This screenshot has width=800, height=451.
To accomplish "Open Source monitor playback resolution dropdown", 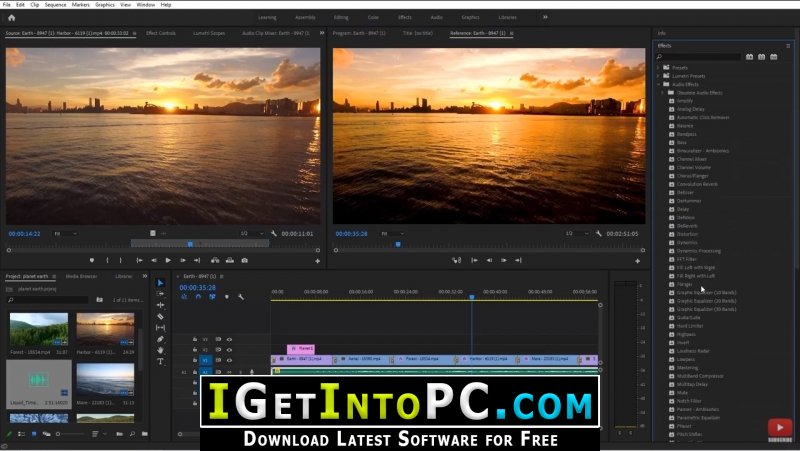I will (x=252, y=234).
